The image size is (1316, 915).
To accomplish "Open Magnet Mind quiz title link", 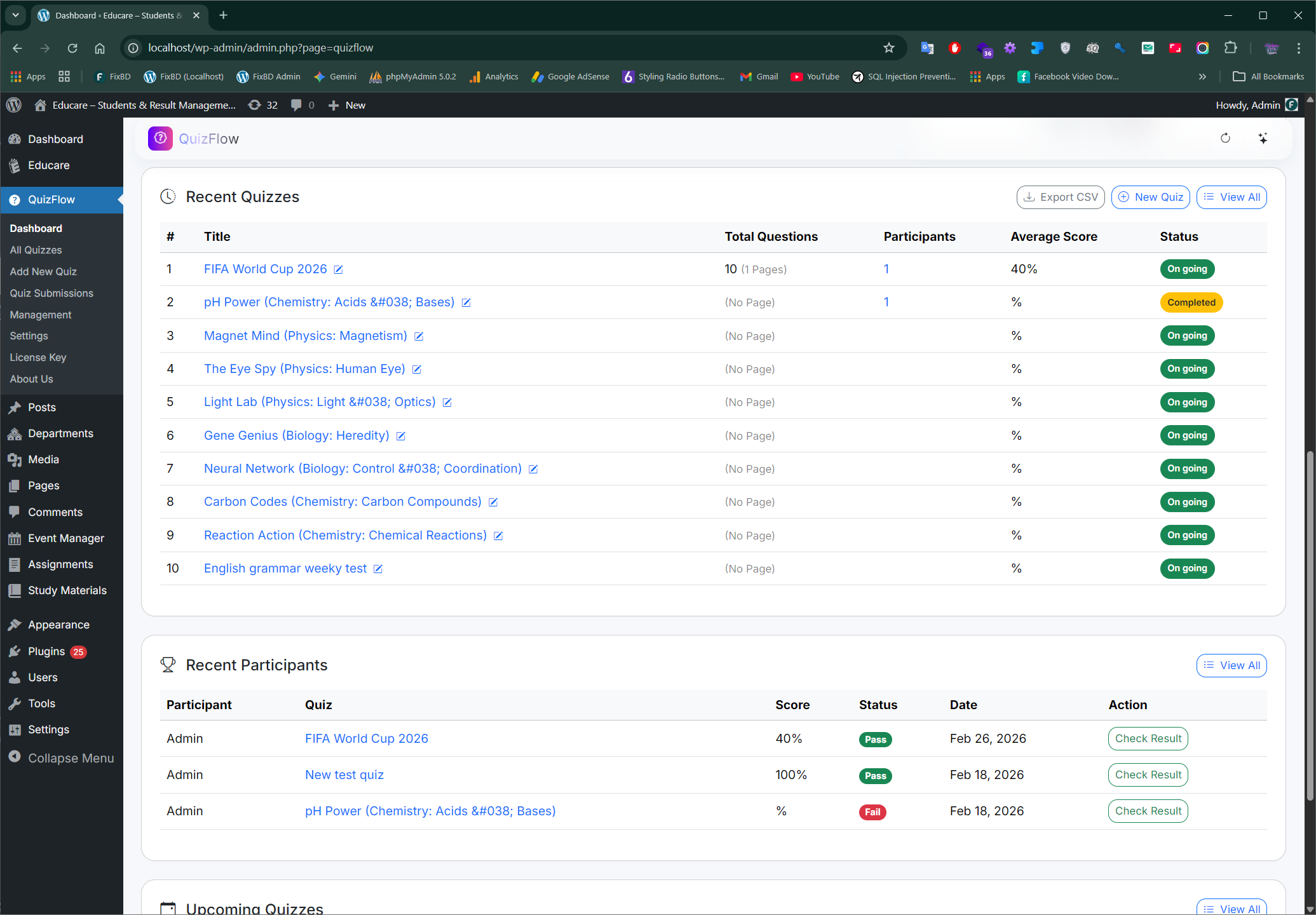I will [x=305, y=336].
